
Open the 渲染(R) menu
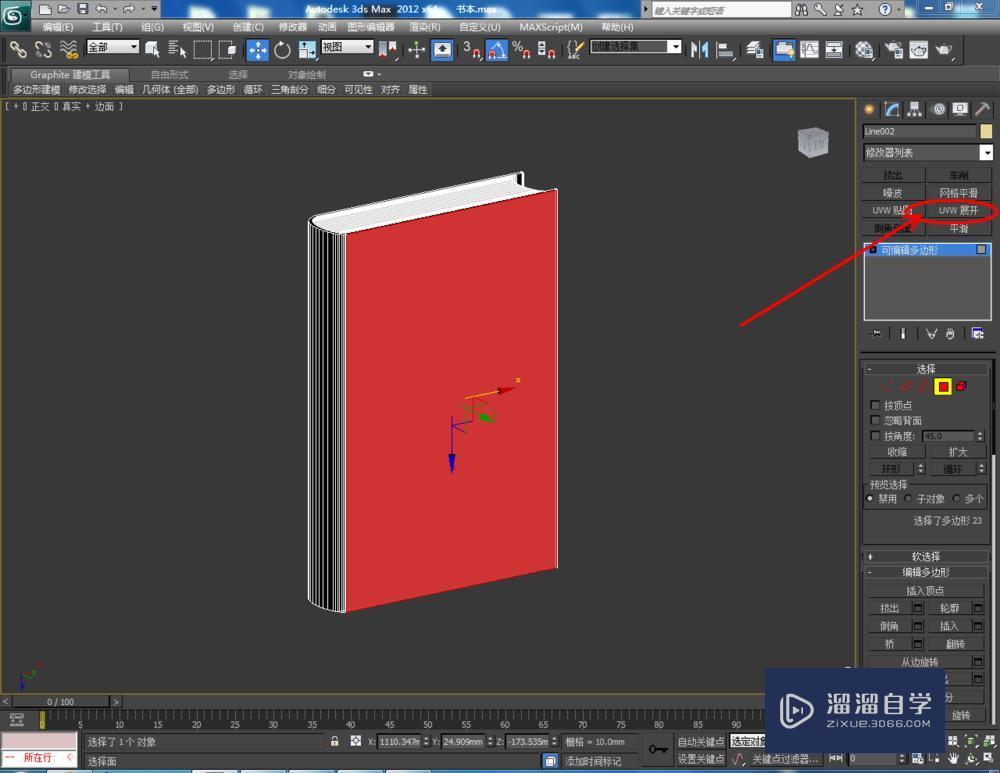425,27
